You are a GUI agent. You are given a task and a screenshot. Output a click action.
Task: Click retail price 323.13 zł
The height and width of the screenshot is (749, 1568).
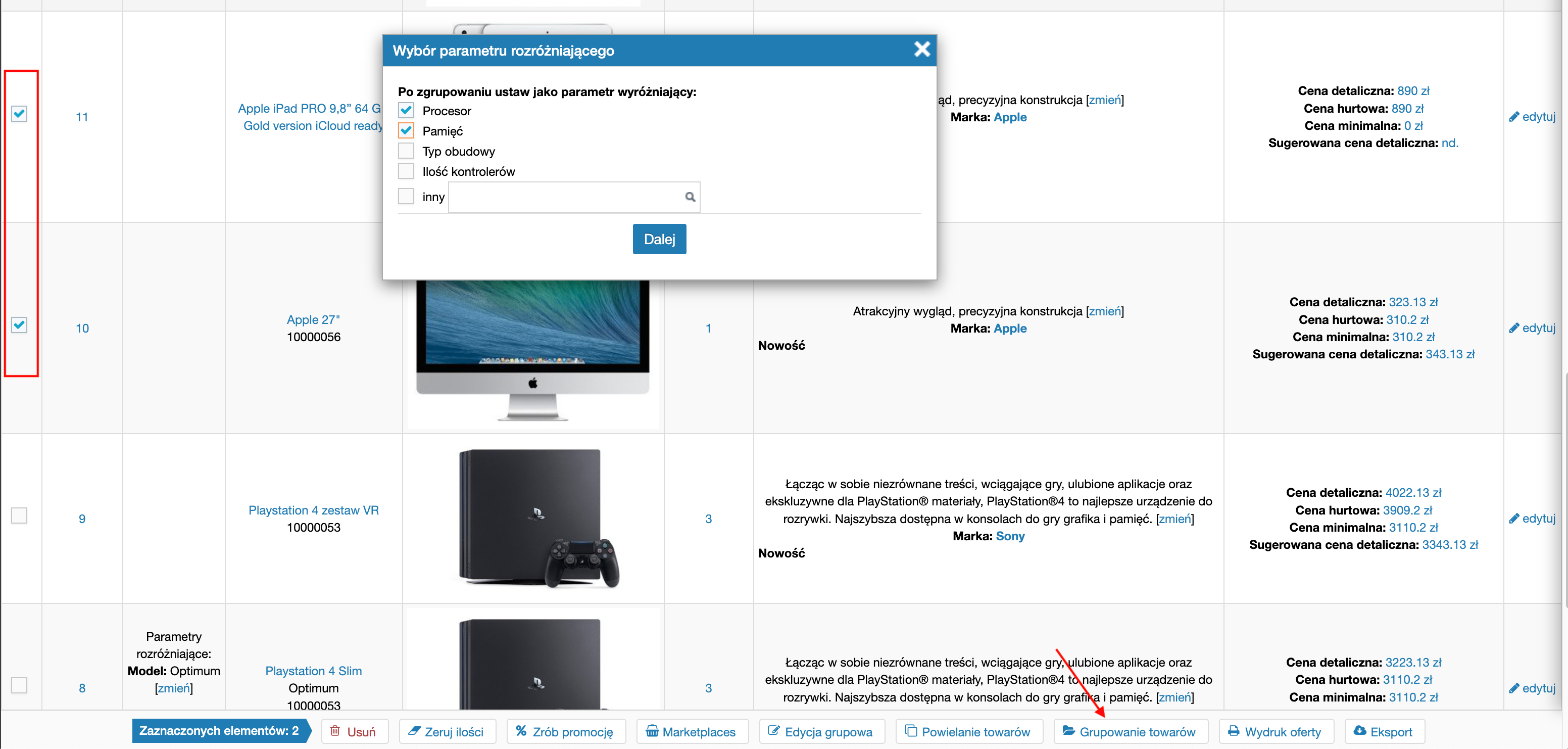coord(1413,302)
